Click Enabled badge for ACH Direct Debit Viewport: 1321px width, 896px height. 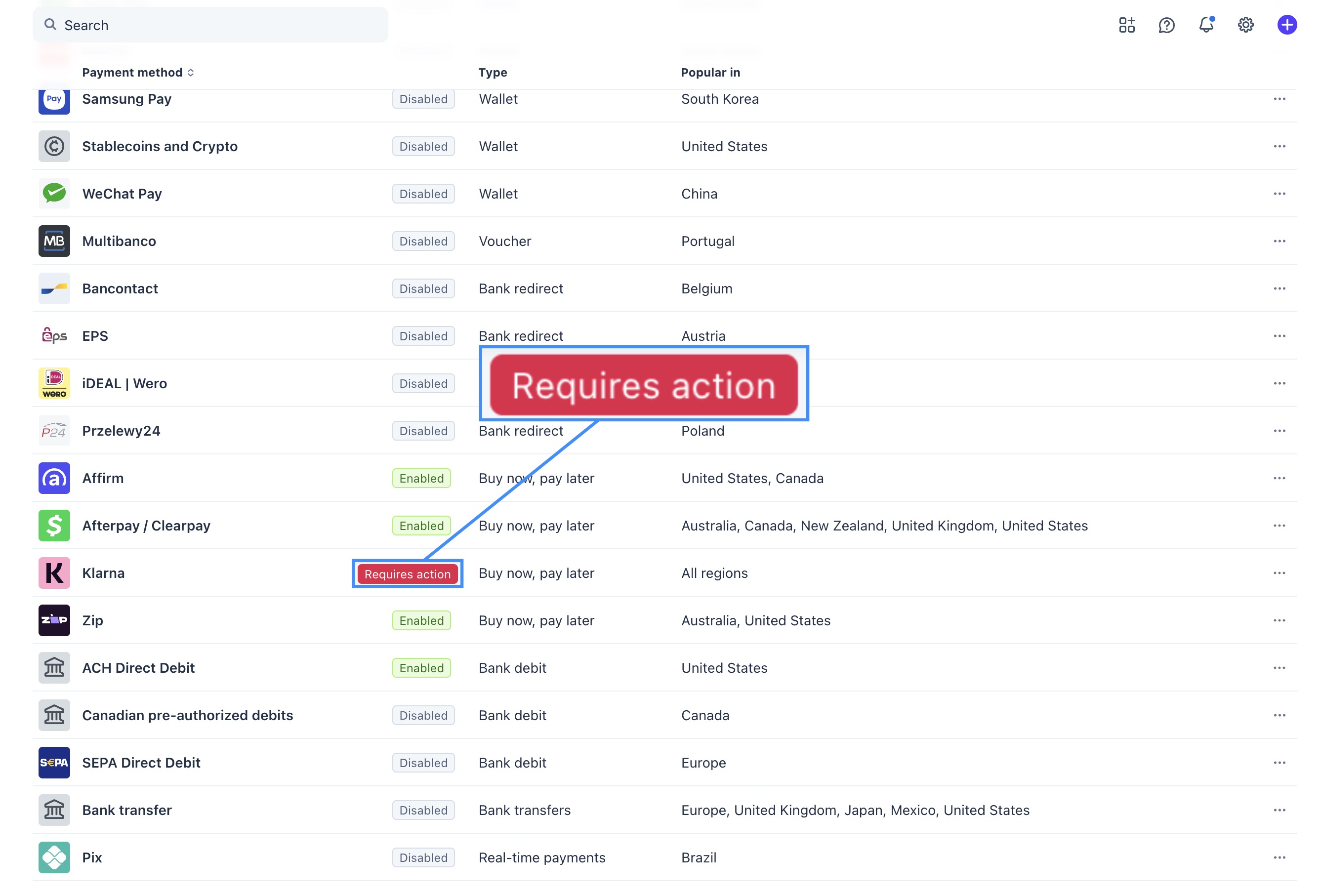point(421,668)
